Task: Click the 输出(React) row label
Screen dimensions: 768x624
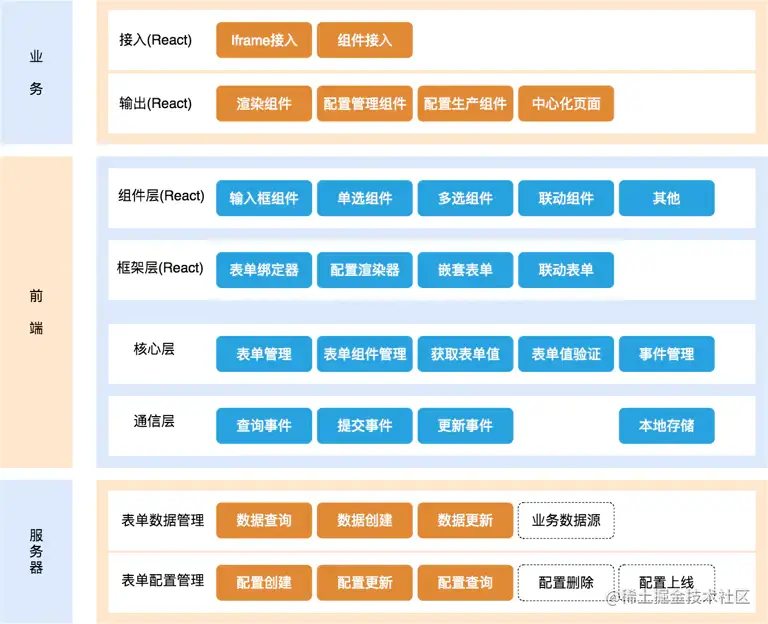Action: [155, 103]
